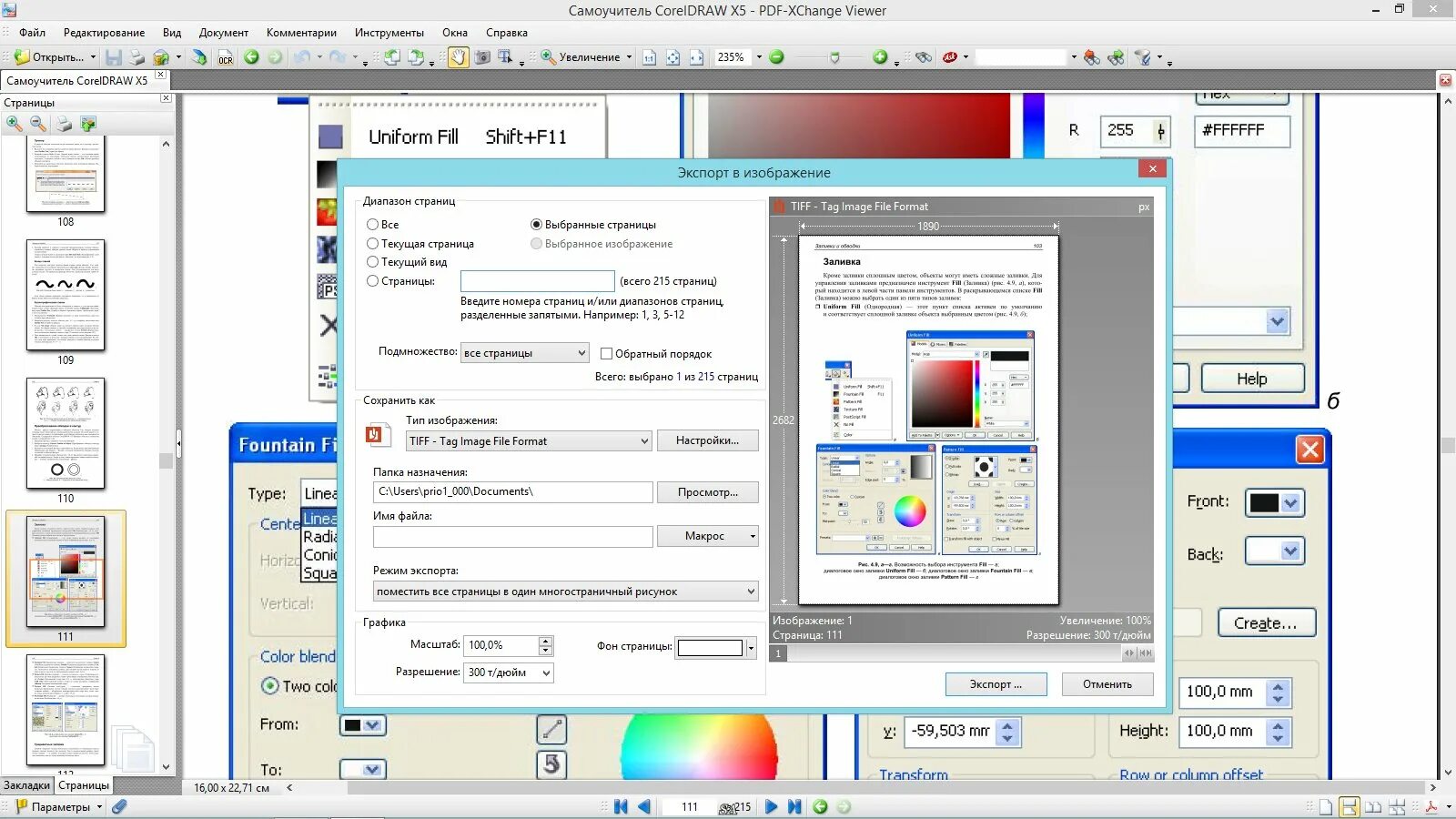Click the 'Просмотр...' browse button

pos(707,492)
